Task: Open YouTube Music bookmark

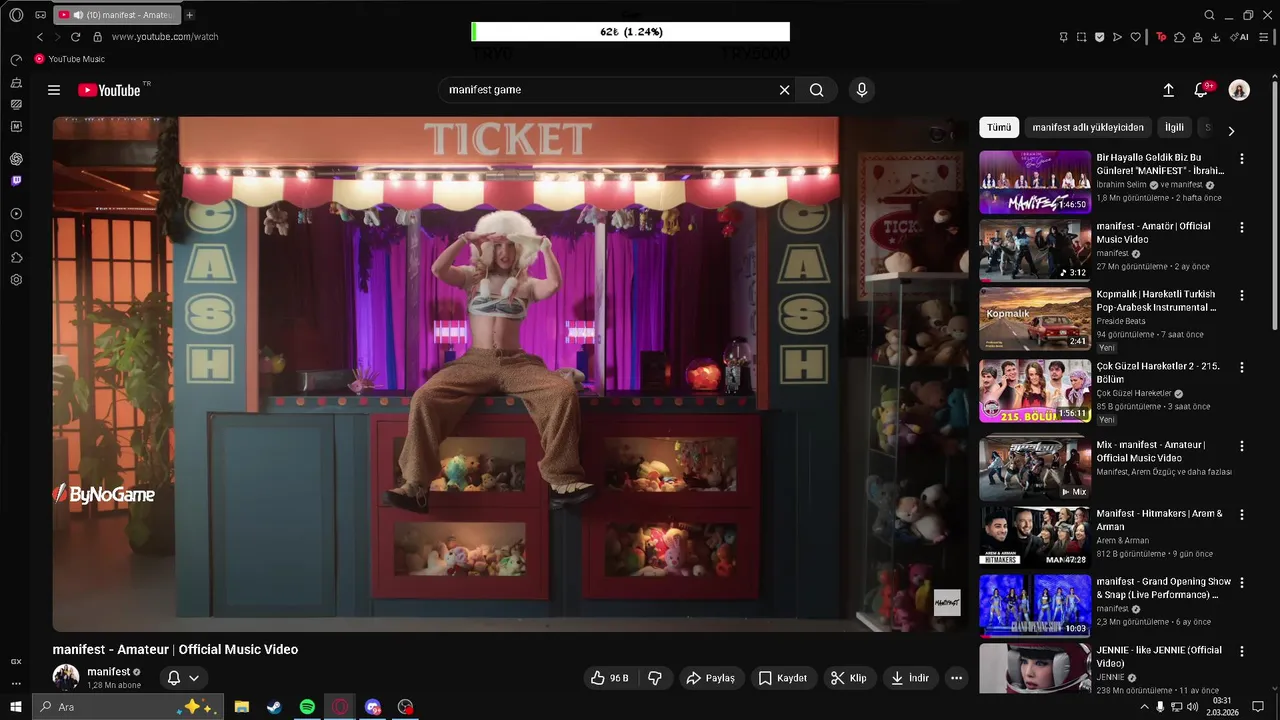Action: coord(69,59)
